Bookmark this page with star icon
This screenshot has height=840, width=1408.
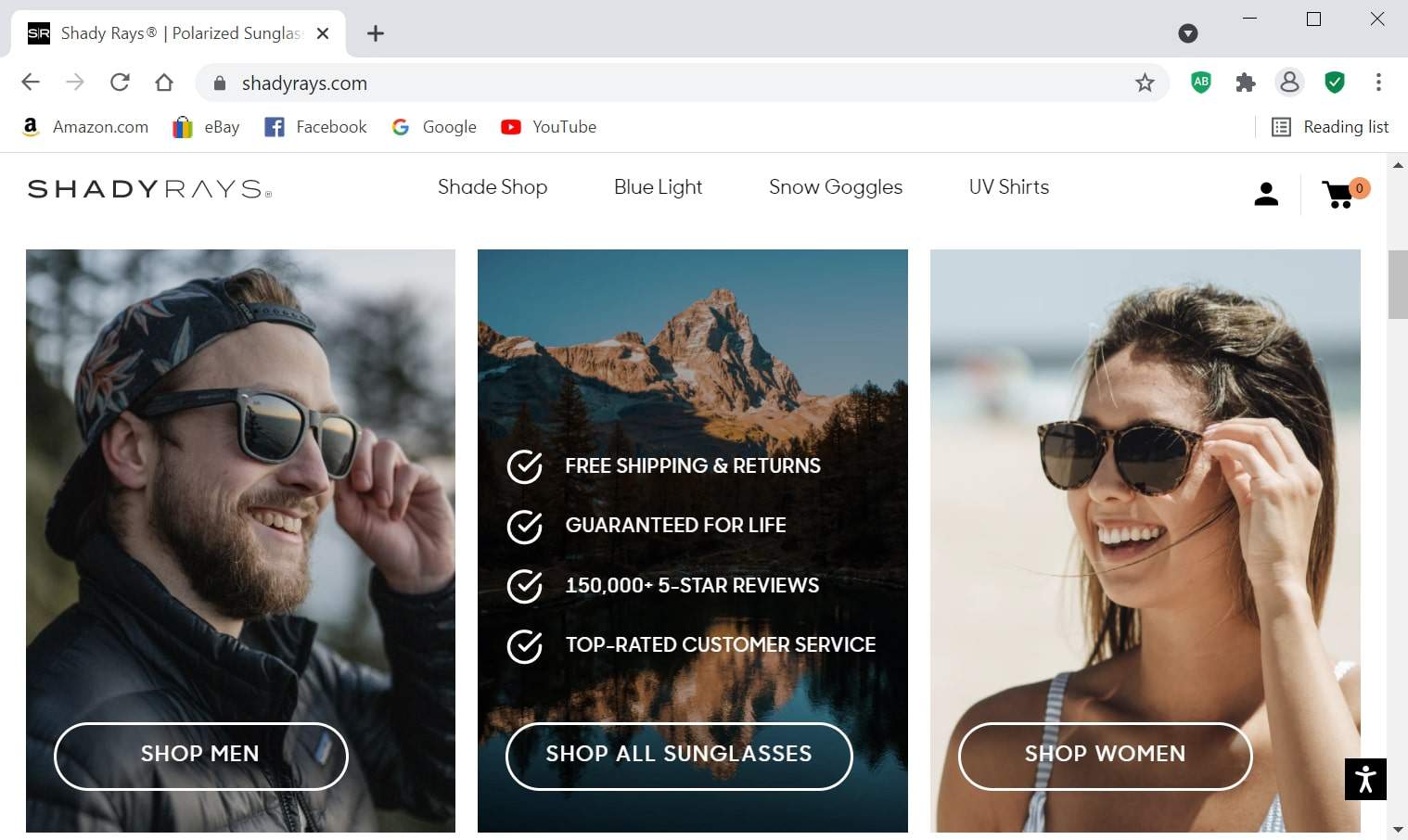coord(1145,83)
